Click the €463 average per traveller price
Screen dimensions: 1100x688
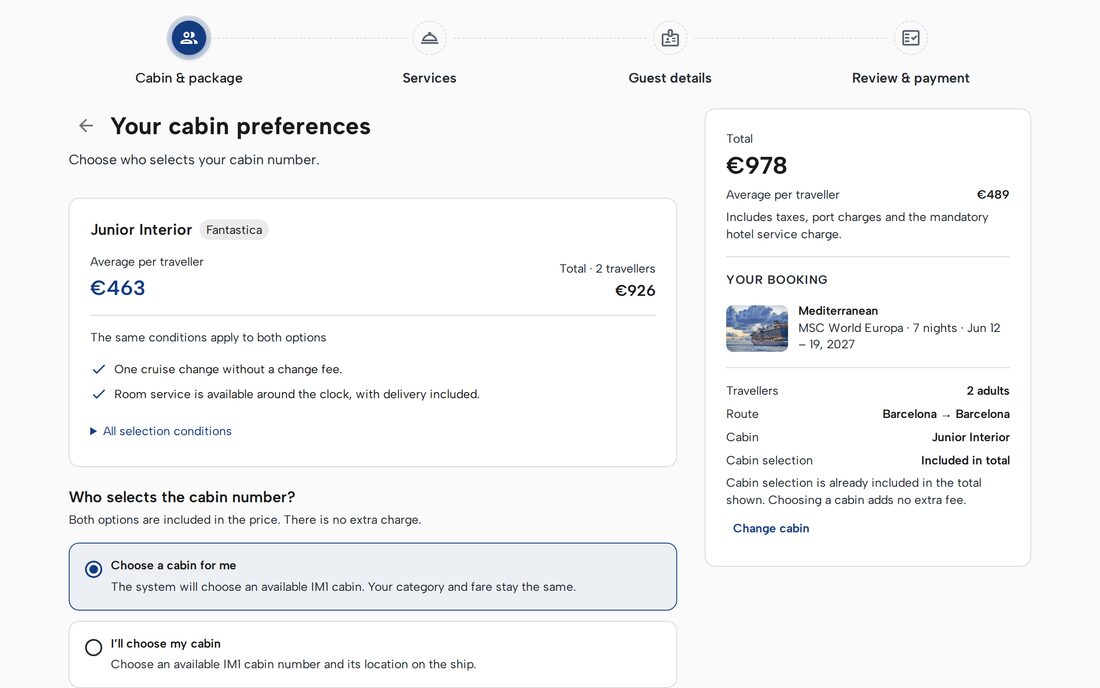point(118,288)
